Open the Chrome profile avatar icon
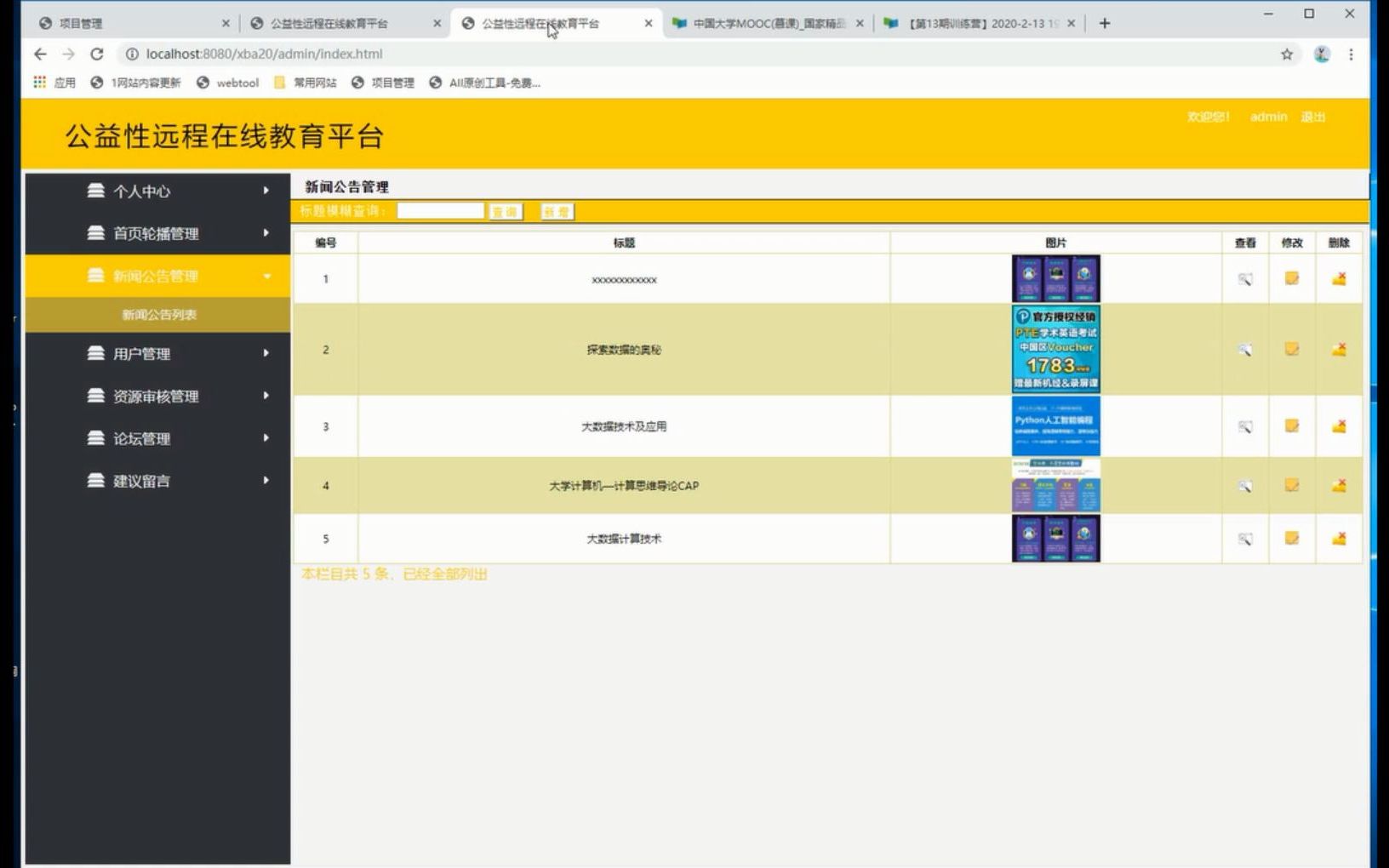Image resolution: width=1389 pixels, height=868 pixels. (x=1320, y=54)
